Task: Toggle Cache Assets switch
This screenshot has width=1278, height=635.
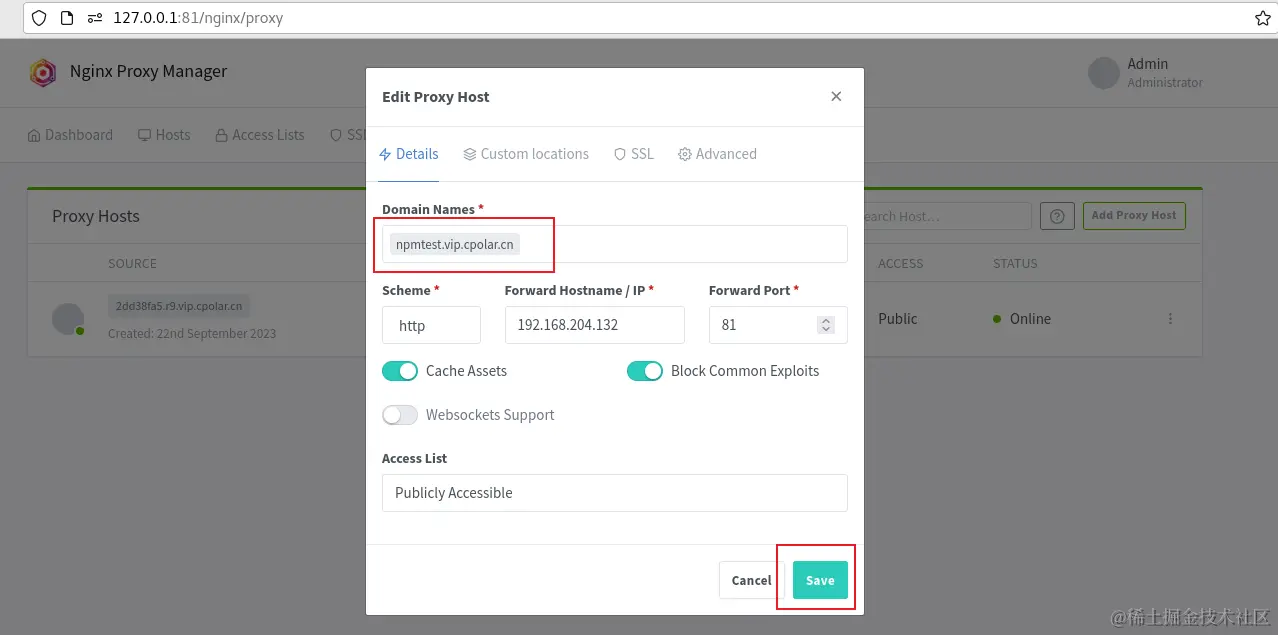Action: click(x=400, y=371)
